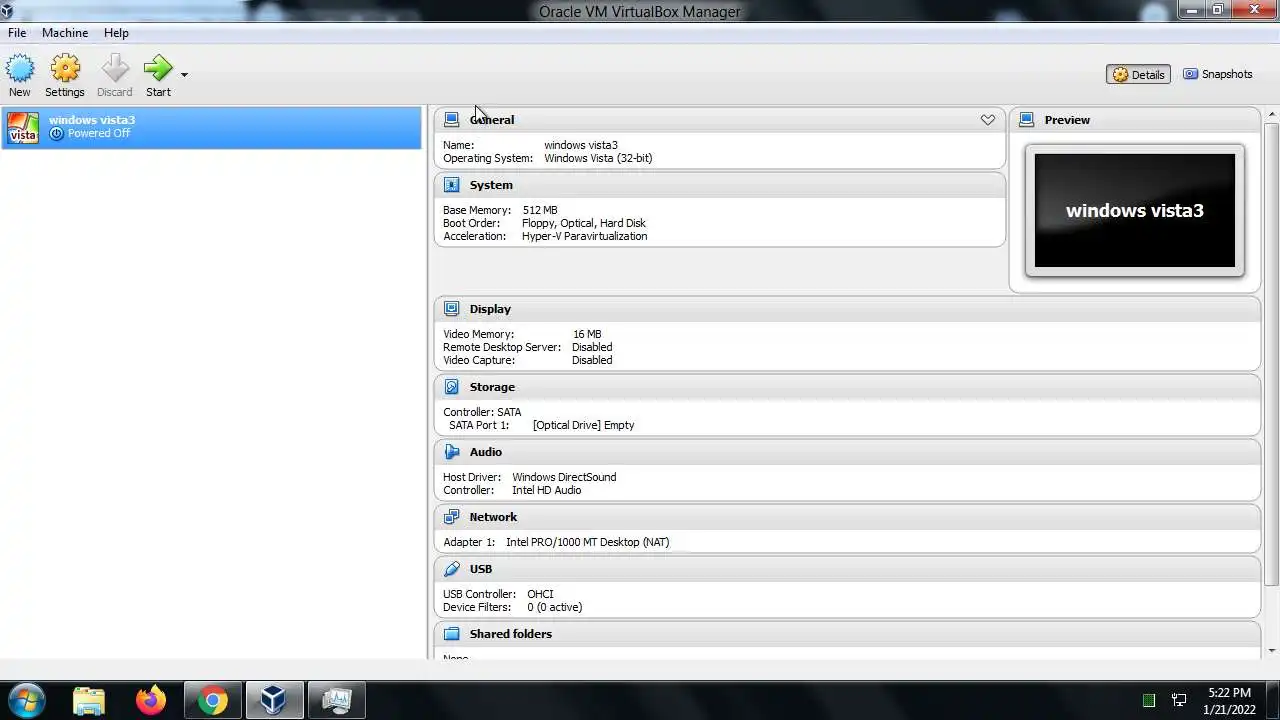Viewport: 1280px width, 720px height.
Task: Click the network tray icon
Action: point(1179,700)
